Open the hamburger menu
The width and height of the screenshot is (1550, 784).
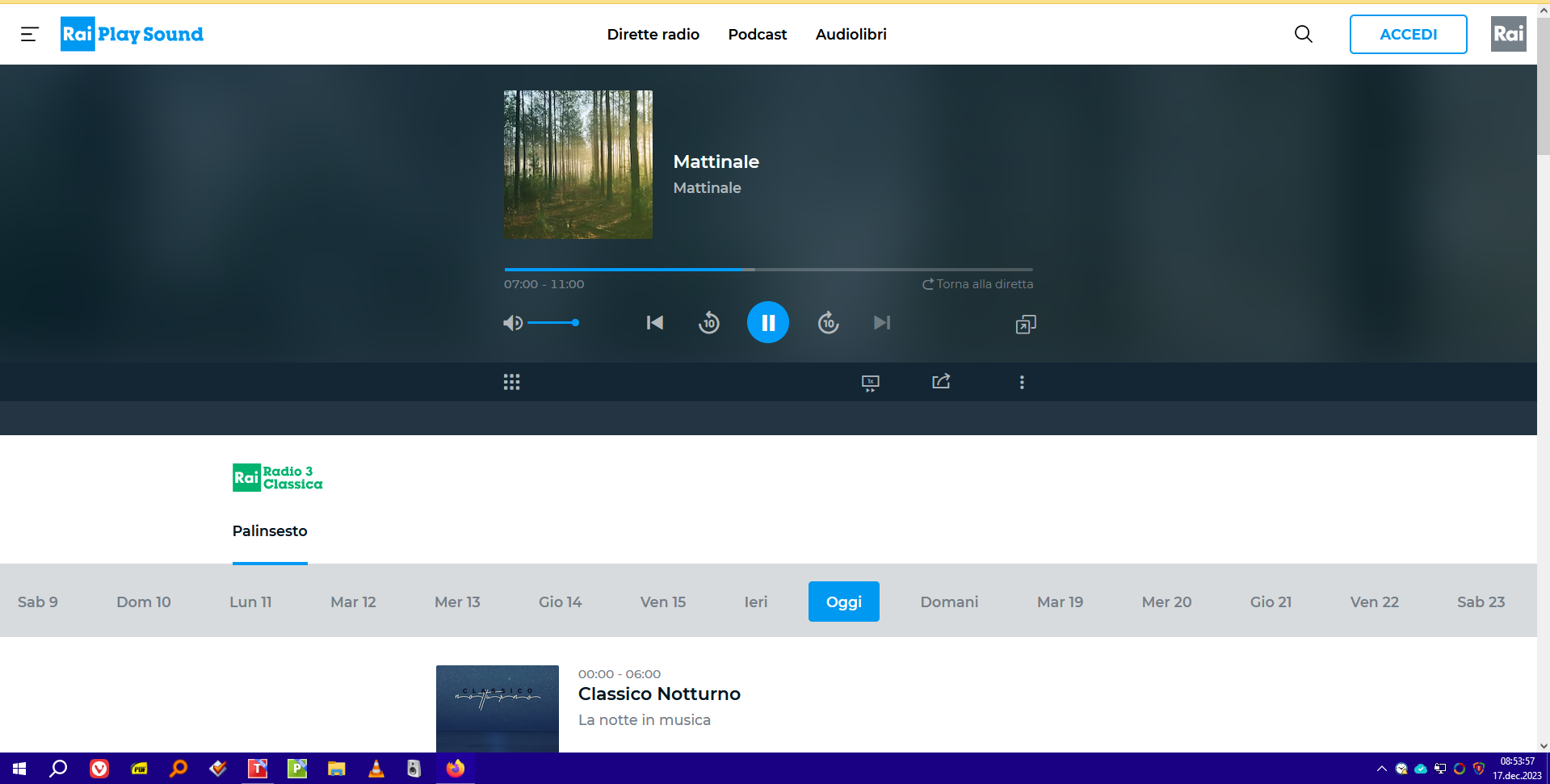click(x=30, y=34)
